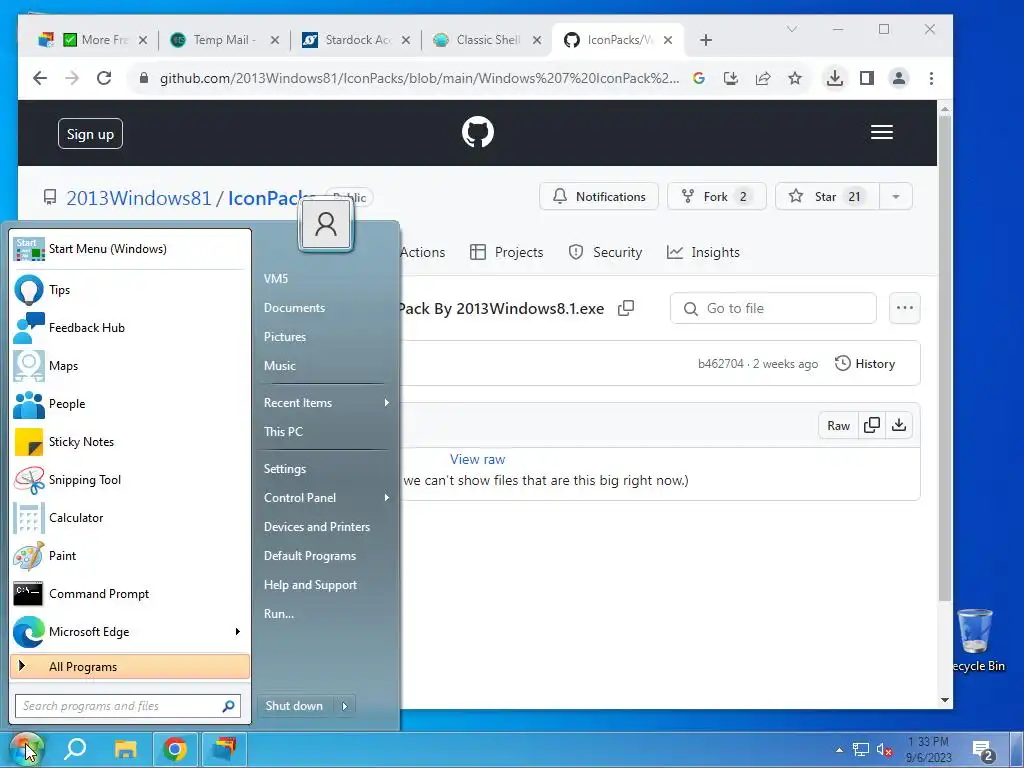
Task: Open File Explorer from taskbar
Action: 125,748
